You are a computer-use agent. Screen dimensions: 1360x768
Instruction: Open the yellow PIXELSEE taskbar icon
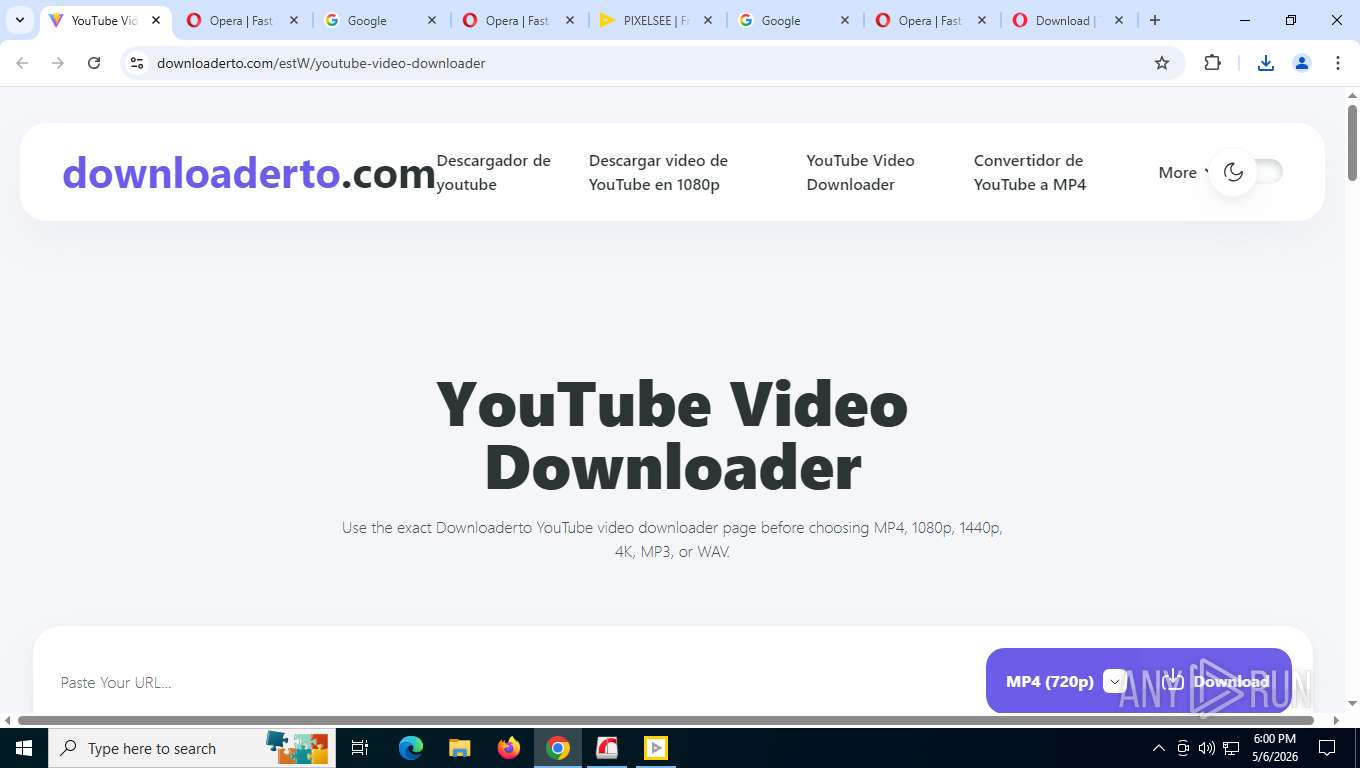656,748
